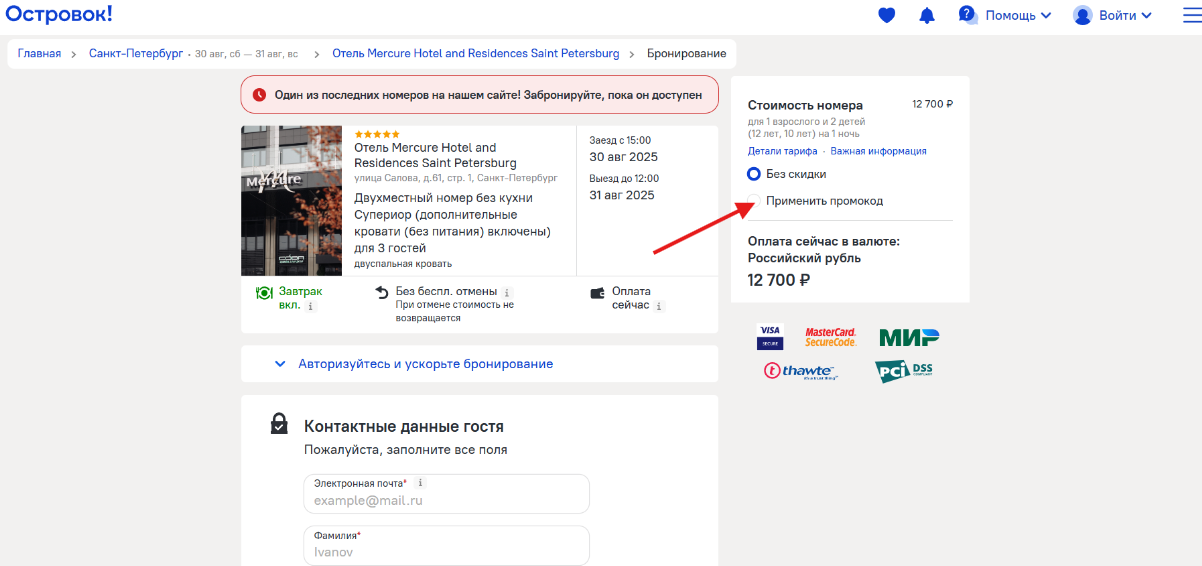Click the red clock icon in the alert
Screen dimensions: 1202x566
tap(259, 94)
